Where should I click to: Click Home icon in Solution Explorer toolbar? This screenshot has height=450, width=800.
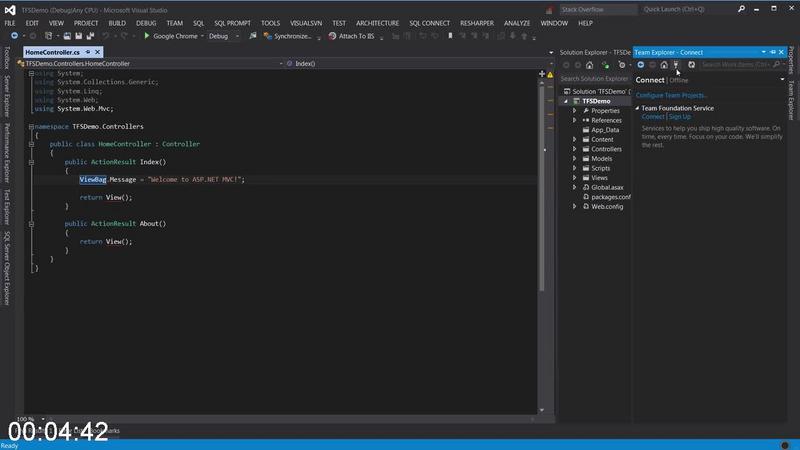pyautogui.click(x=589, y=65)
